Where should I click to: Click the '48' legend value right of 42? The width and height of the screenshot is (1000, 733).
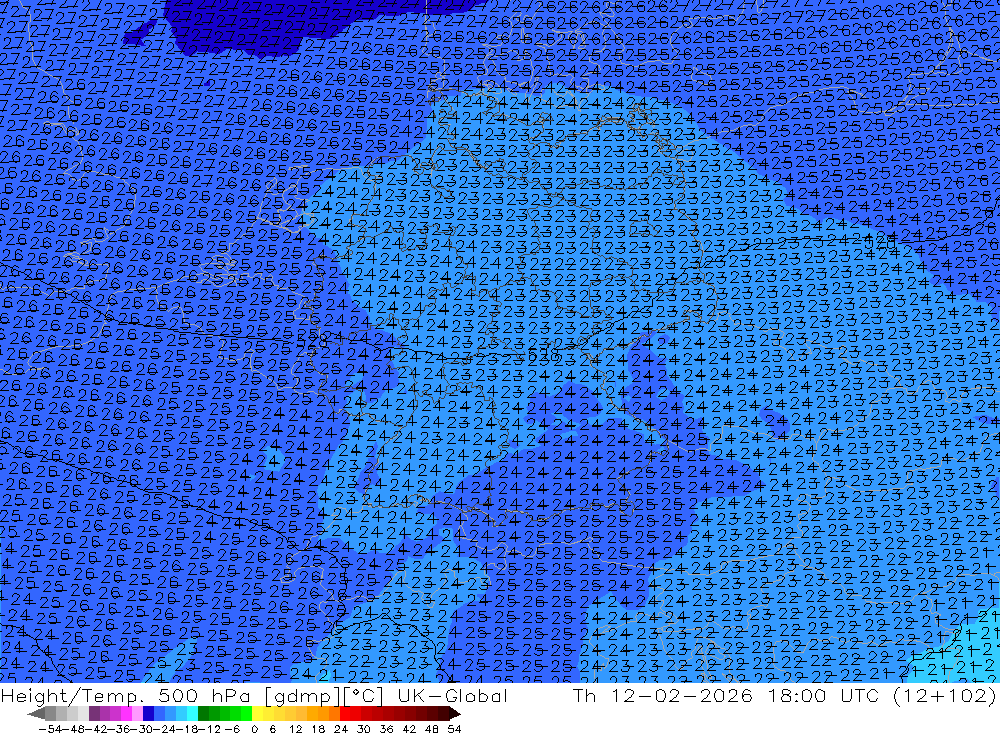coord(432,729)
